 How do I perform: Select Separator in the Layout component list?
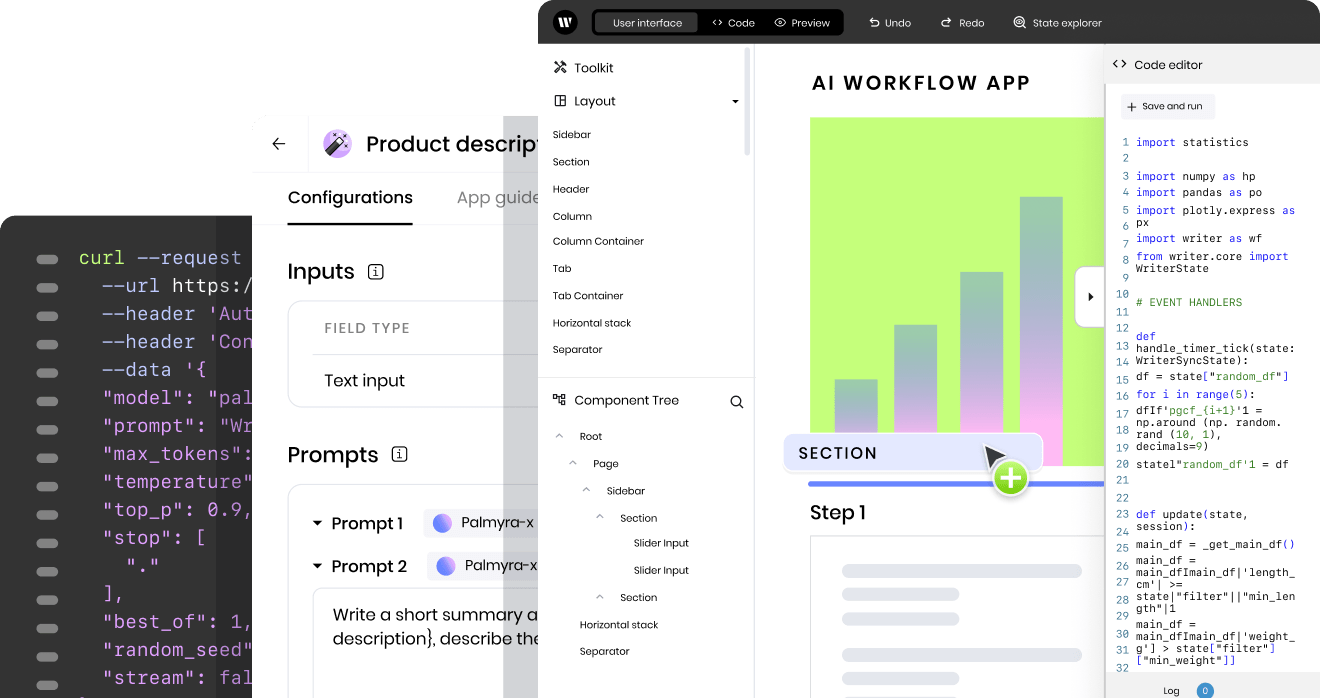pos(577,349)
